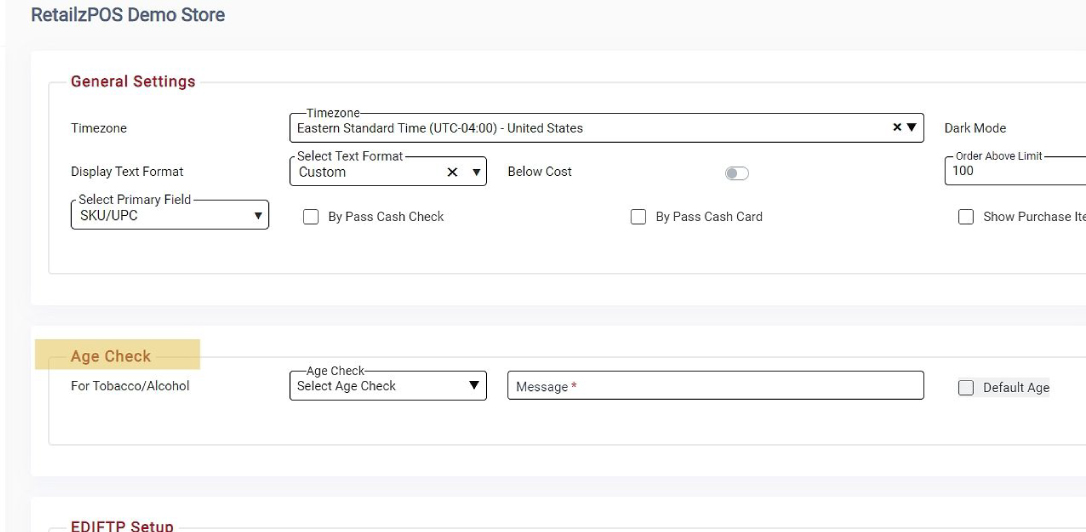Image resolution: width=1086 pixels, height=532 pixels.
Task: Click the For Tobacco/Alcohol label
Action: (130, 387)
